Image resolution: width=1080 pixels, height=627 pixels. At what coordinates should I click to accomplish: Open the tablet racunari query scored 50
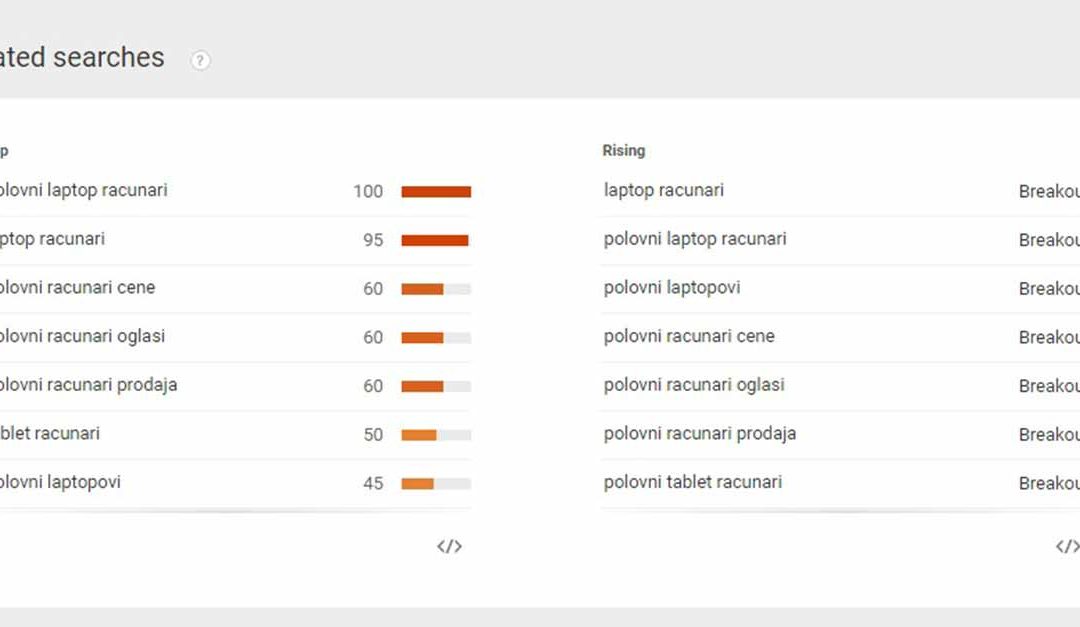50,433
